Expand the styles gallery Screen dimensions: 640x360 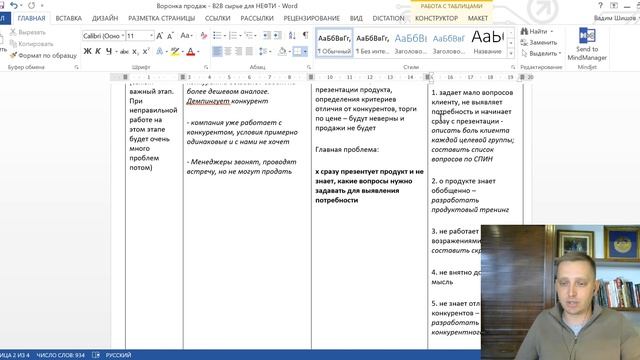[x=511, y=53]
